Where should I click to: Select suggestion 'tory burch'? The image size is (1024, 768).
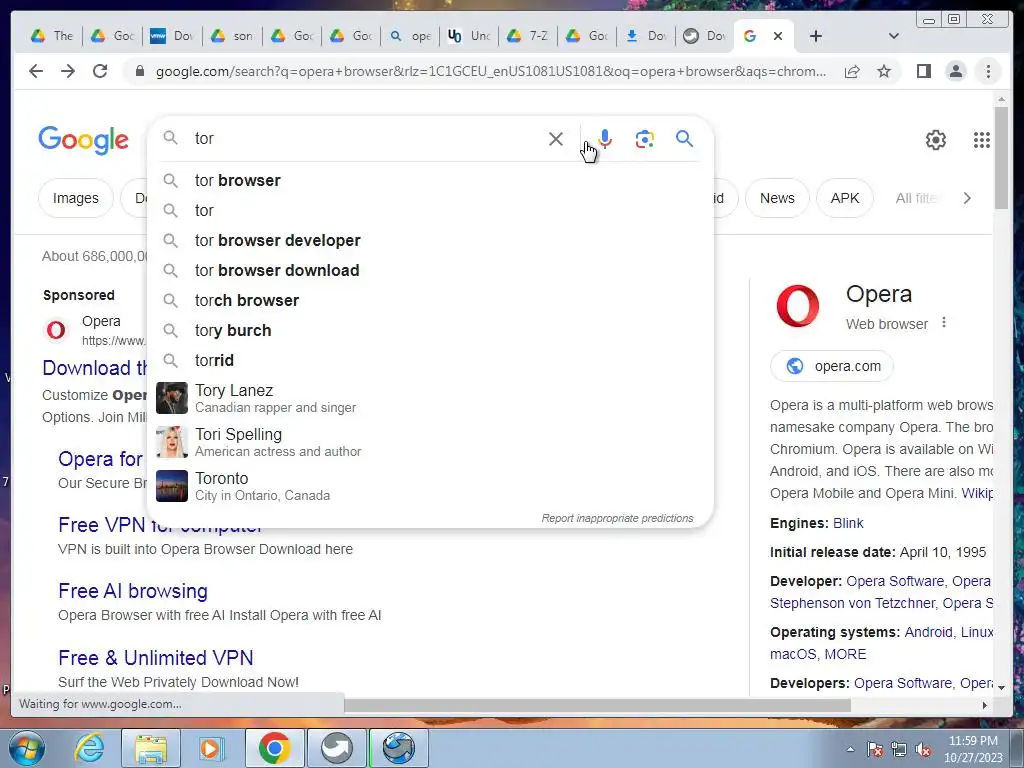430,330
